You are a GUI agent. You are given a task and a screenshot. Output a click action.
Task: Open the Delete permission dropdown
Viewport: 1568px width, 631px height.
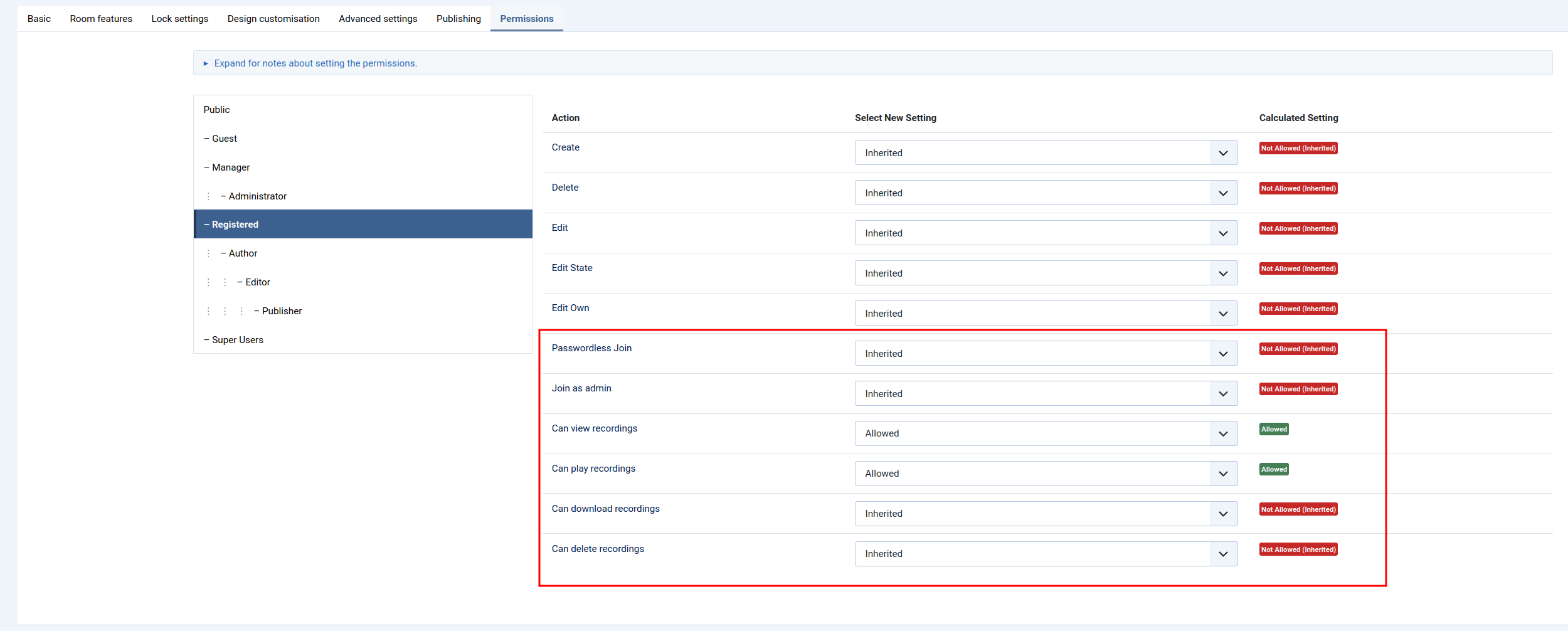point(1045,193)
